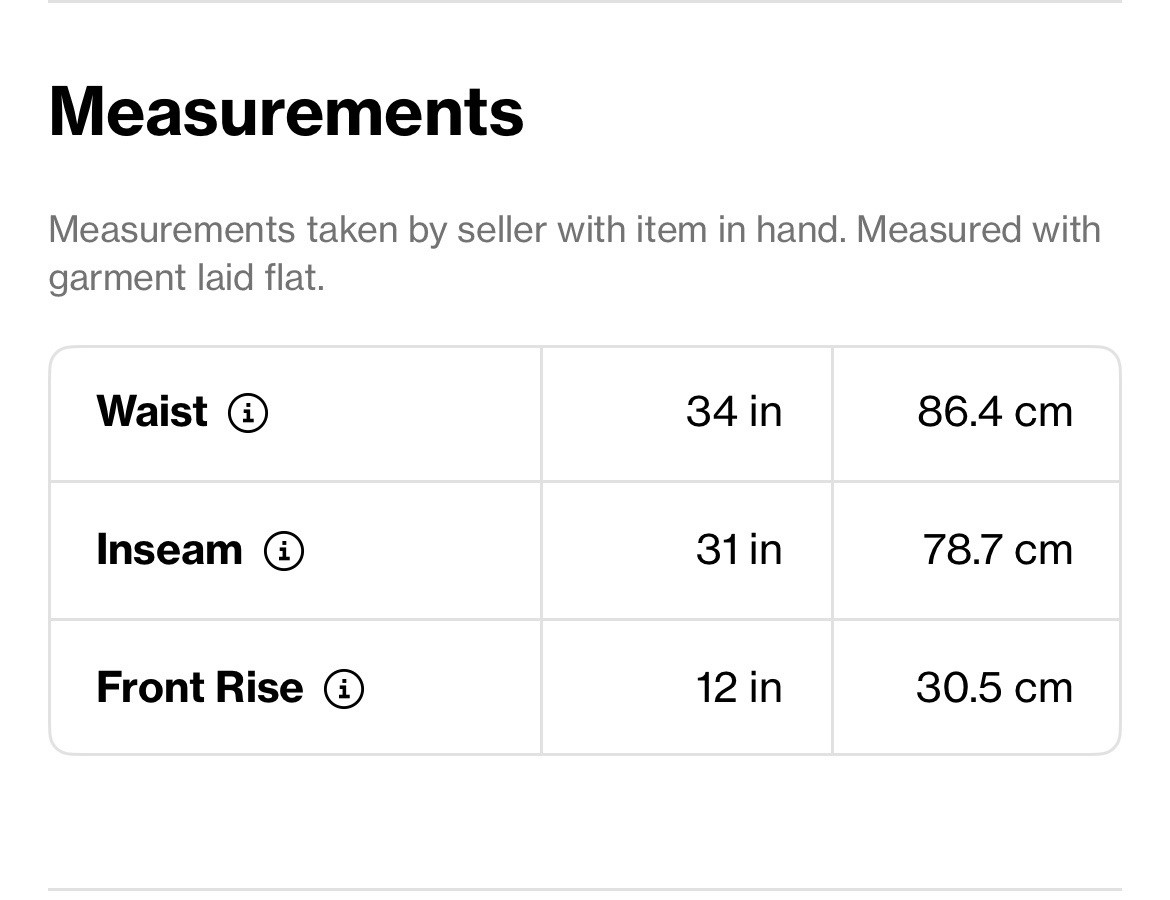The width and height of the screenshot is (1170, 900).
Task: Click the 'Measurements taken by' phrase
Action: pos(248,230)
